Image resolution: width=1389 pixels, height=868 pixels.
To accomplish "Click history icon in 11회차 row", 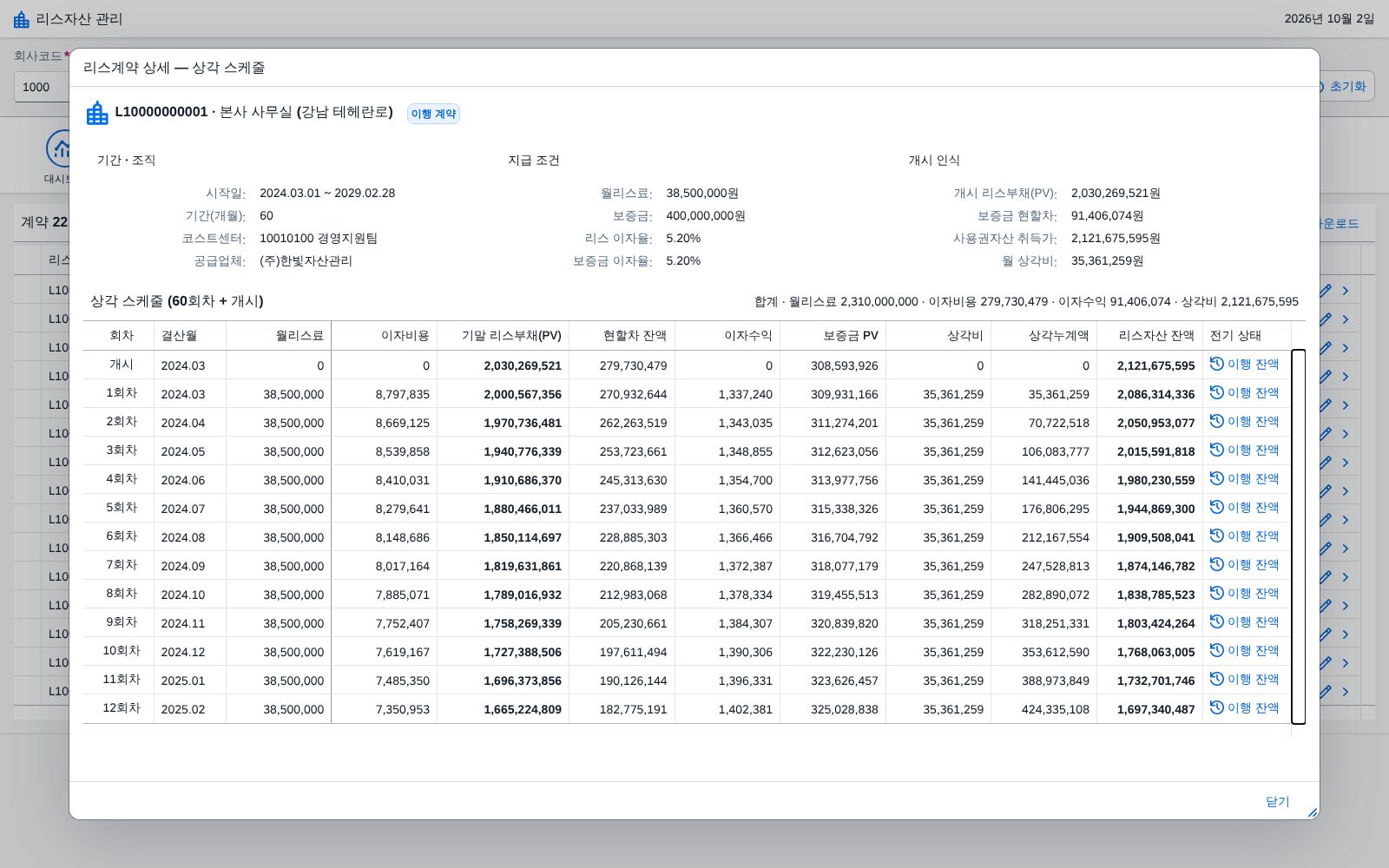I will point(1217,680).
